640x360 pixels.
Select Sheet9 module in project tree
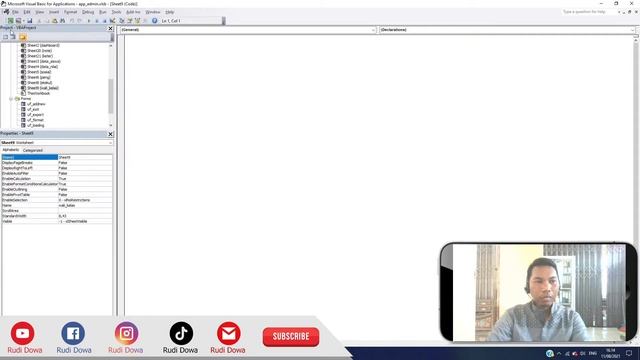(x=43, y=88)
